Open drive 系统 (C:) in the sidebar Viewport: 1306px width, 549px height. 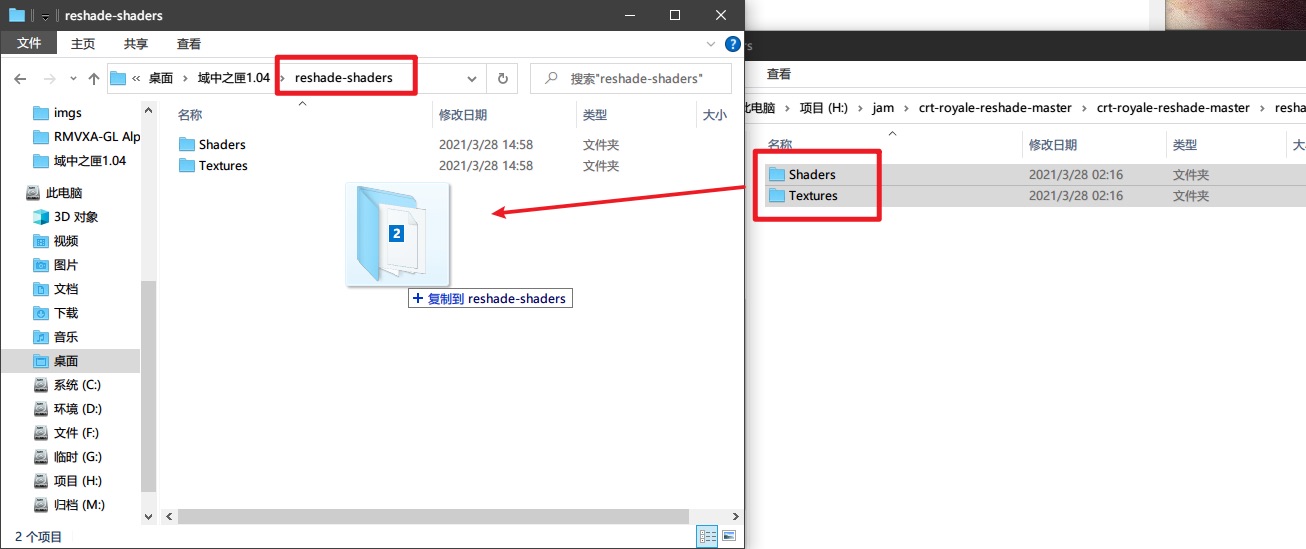pyautogui.click(x=77, y=385)
